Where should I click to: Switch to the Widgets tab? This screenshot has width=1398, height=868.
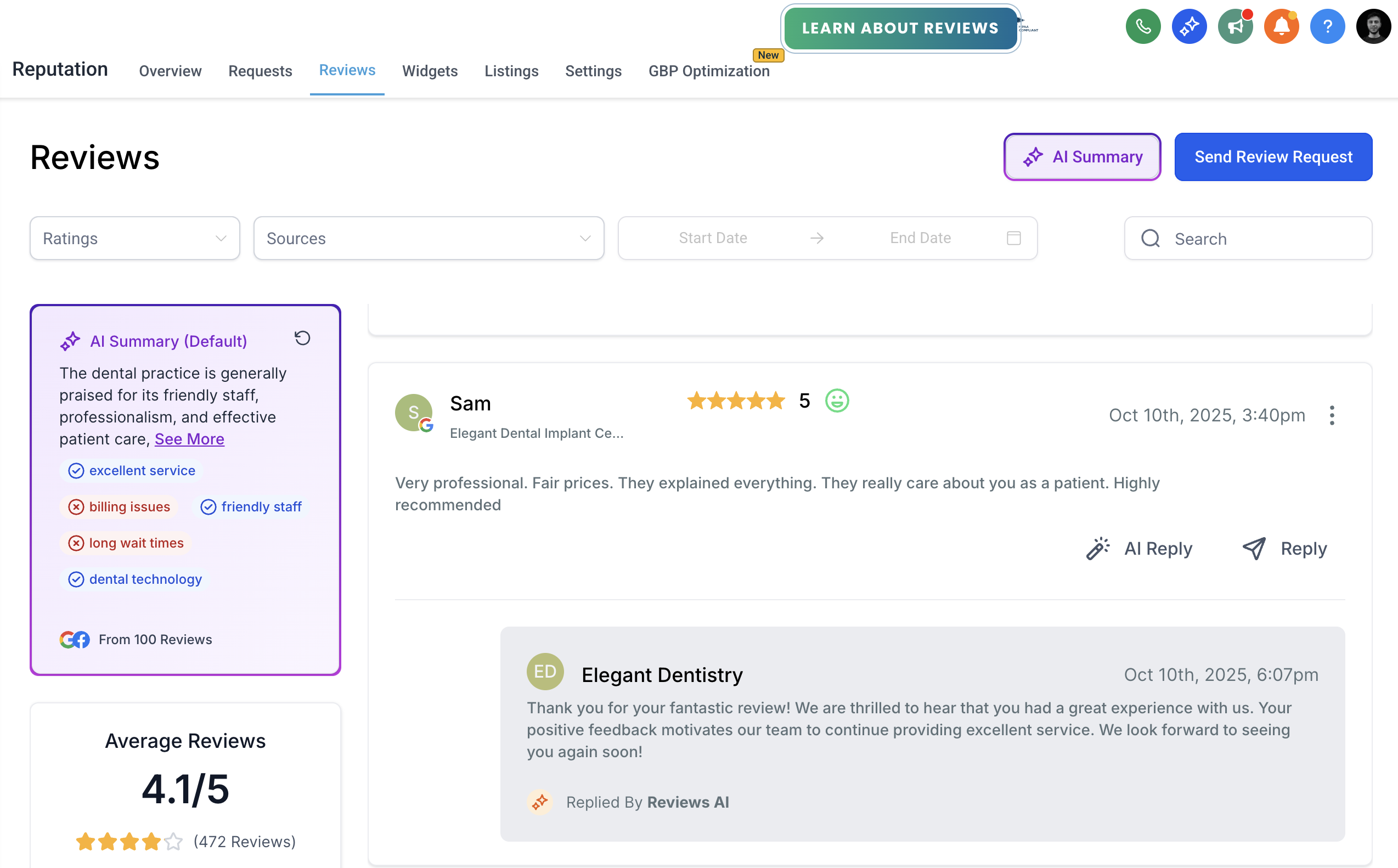(429, 71)
